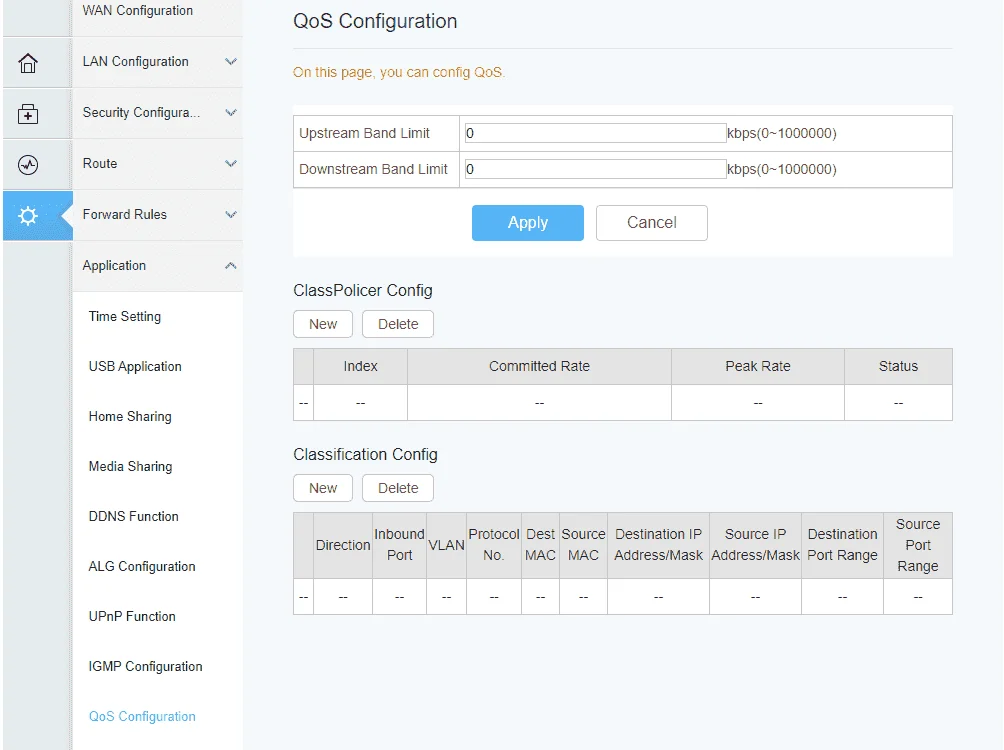The image size is (1004, 750).
Task: Click the QoS Configuration page title
Action: click(x=375, y=21)
